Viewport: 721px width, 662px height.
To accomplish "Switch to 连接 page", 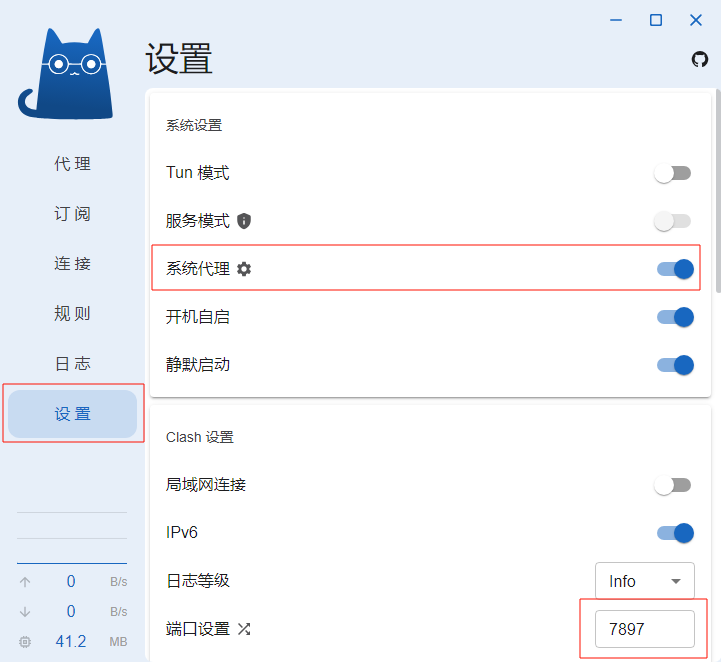I will pyautogui.click(x=73, y=264).
